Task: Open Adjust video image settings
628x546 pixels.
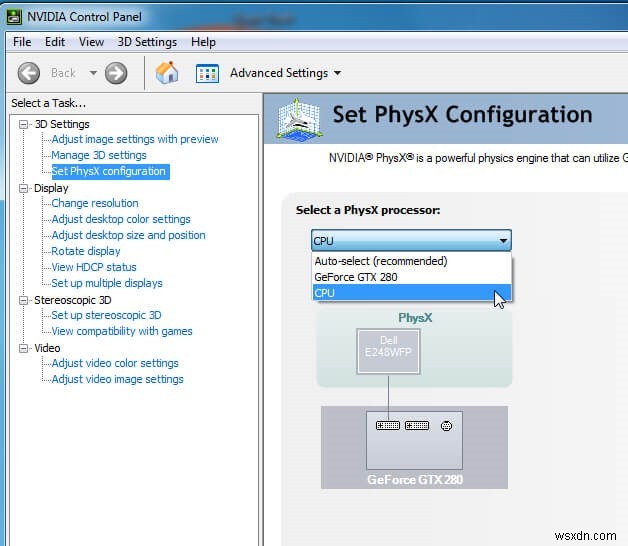Action: point(117,380)
